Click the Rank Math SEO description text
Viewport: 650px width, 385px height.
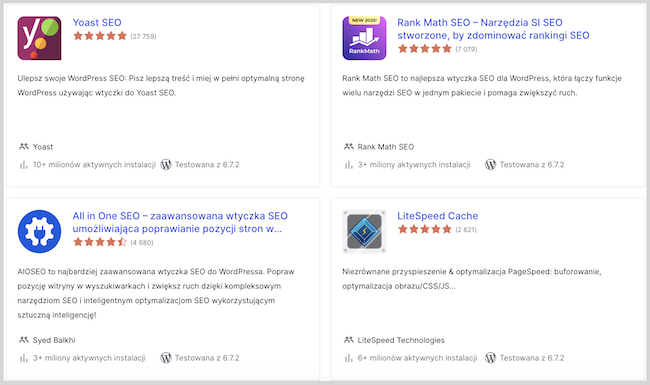point(482,85)
